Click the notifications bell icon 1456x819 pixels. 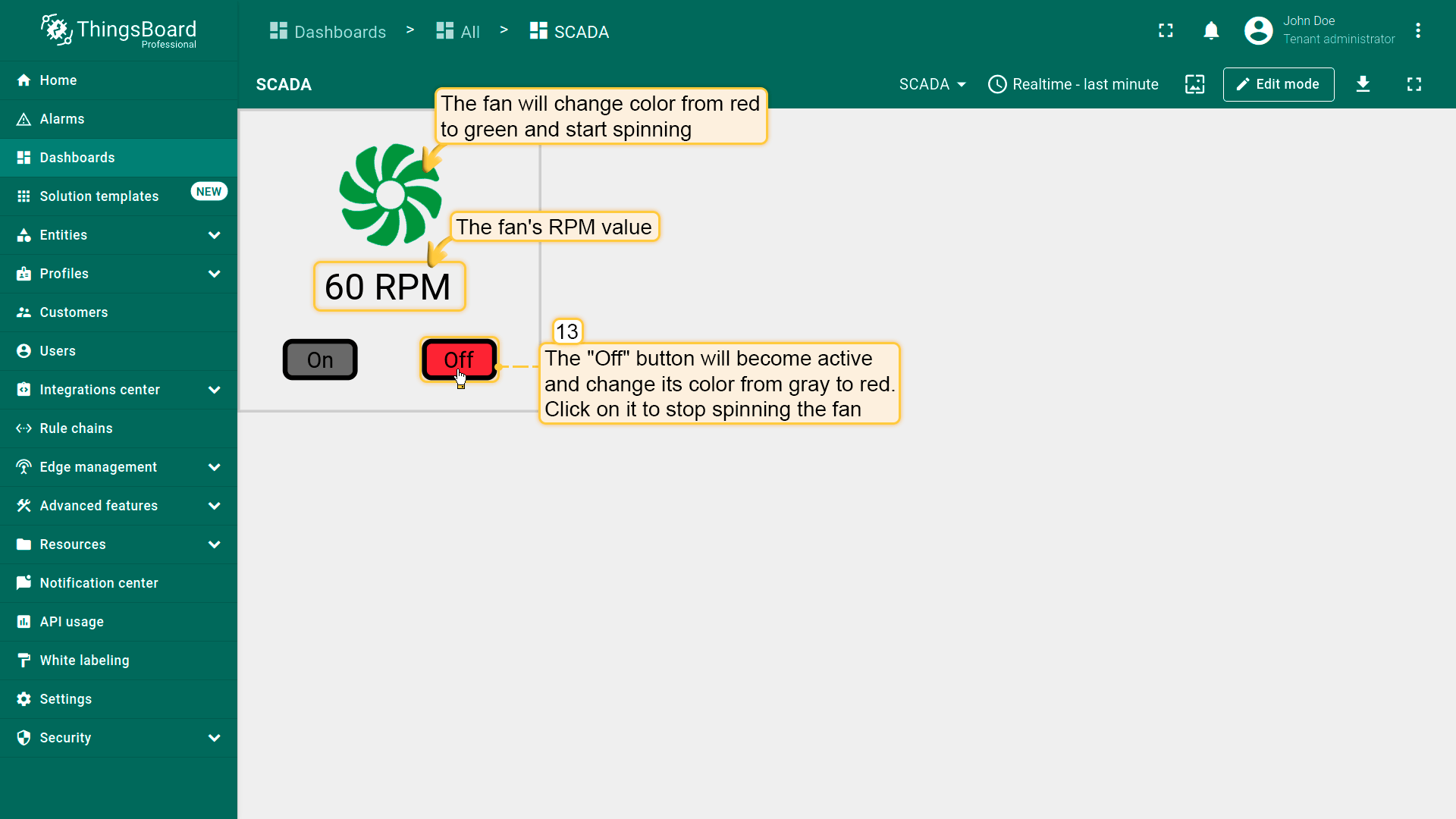point(1211,31)
